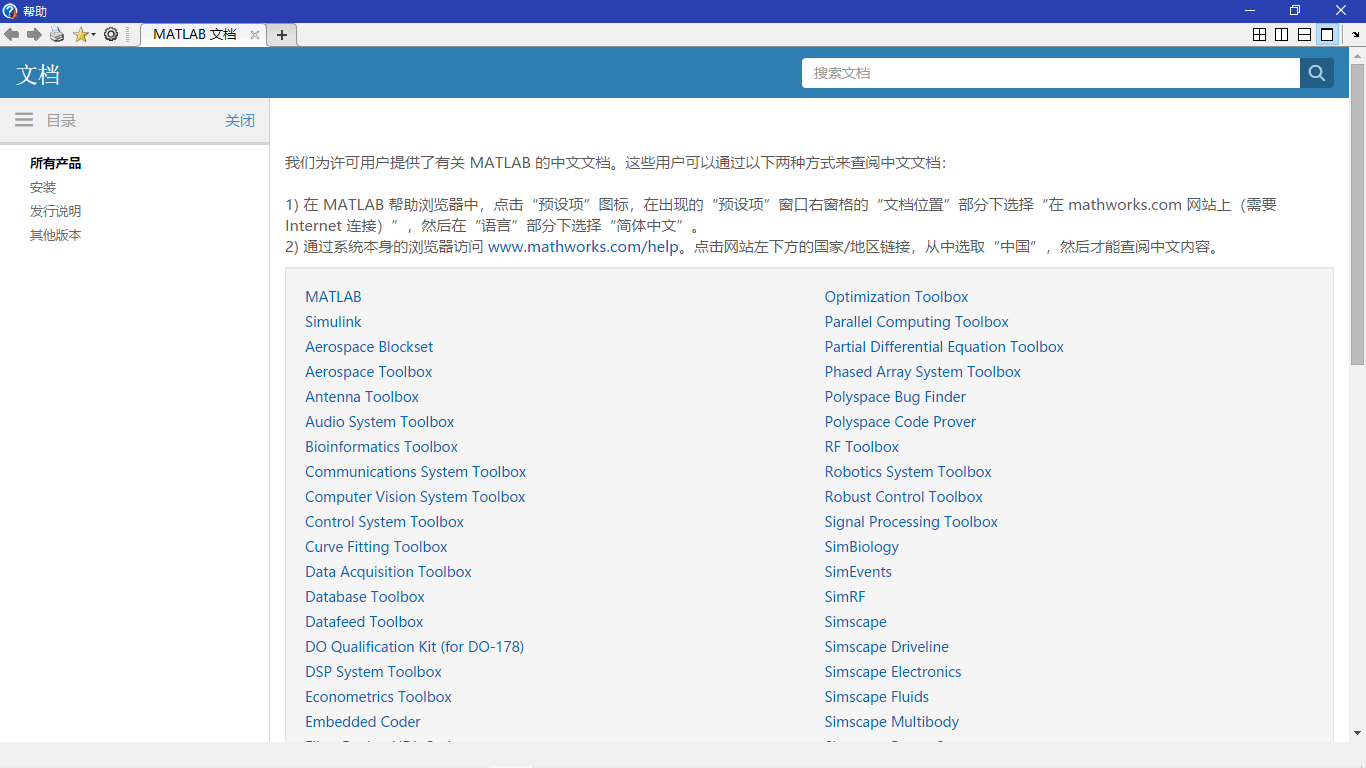Split tabs top and bottom layout
Image resolution: width=1366 pixels, height=768 pixels.
1304,34
